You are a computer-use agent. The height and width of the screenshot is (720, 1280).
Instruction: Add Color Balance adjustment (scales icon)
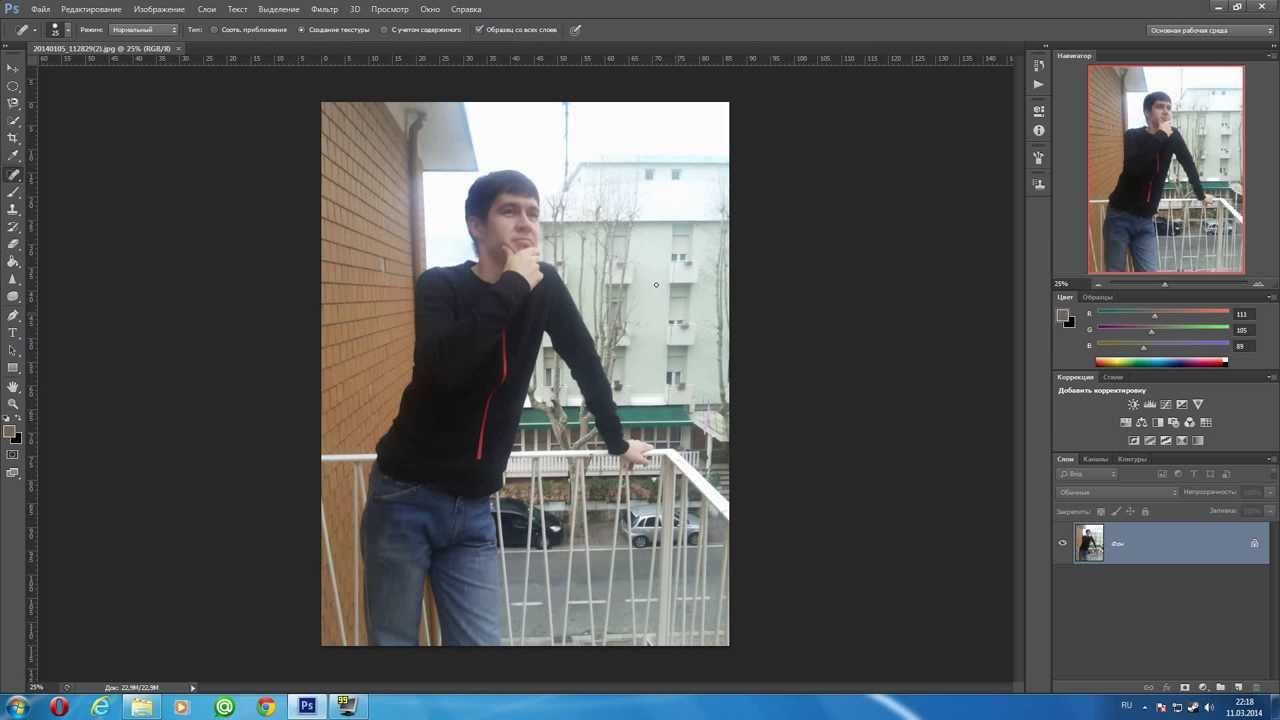click(x=1141, y=422)
